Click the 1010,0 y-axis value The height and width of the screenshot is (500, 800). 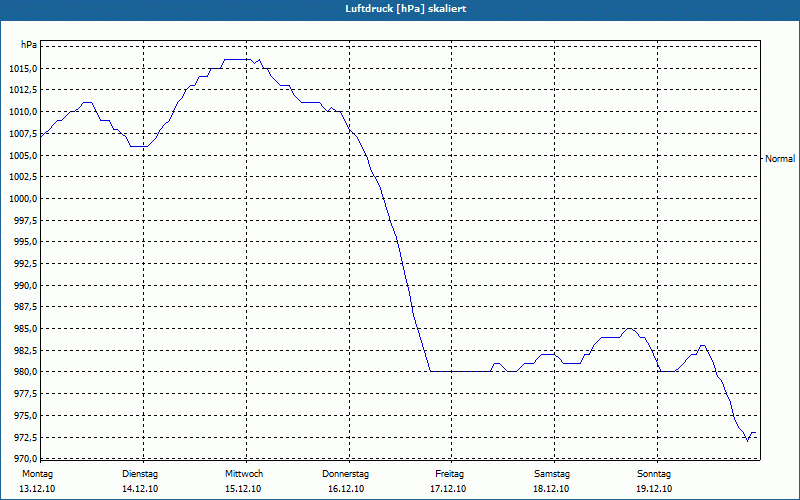coord(23,112)
